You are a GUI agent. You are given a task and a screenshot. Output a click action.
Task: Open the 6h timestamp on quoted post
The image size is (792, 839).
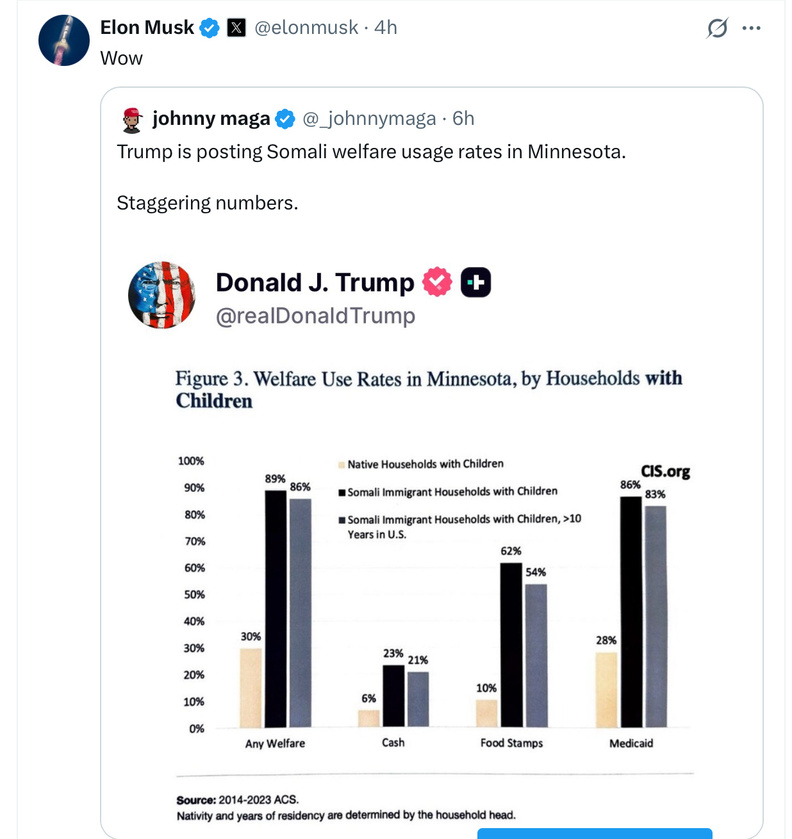(463, 119)
